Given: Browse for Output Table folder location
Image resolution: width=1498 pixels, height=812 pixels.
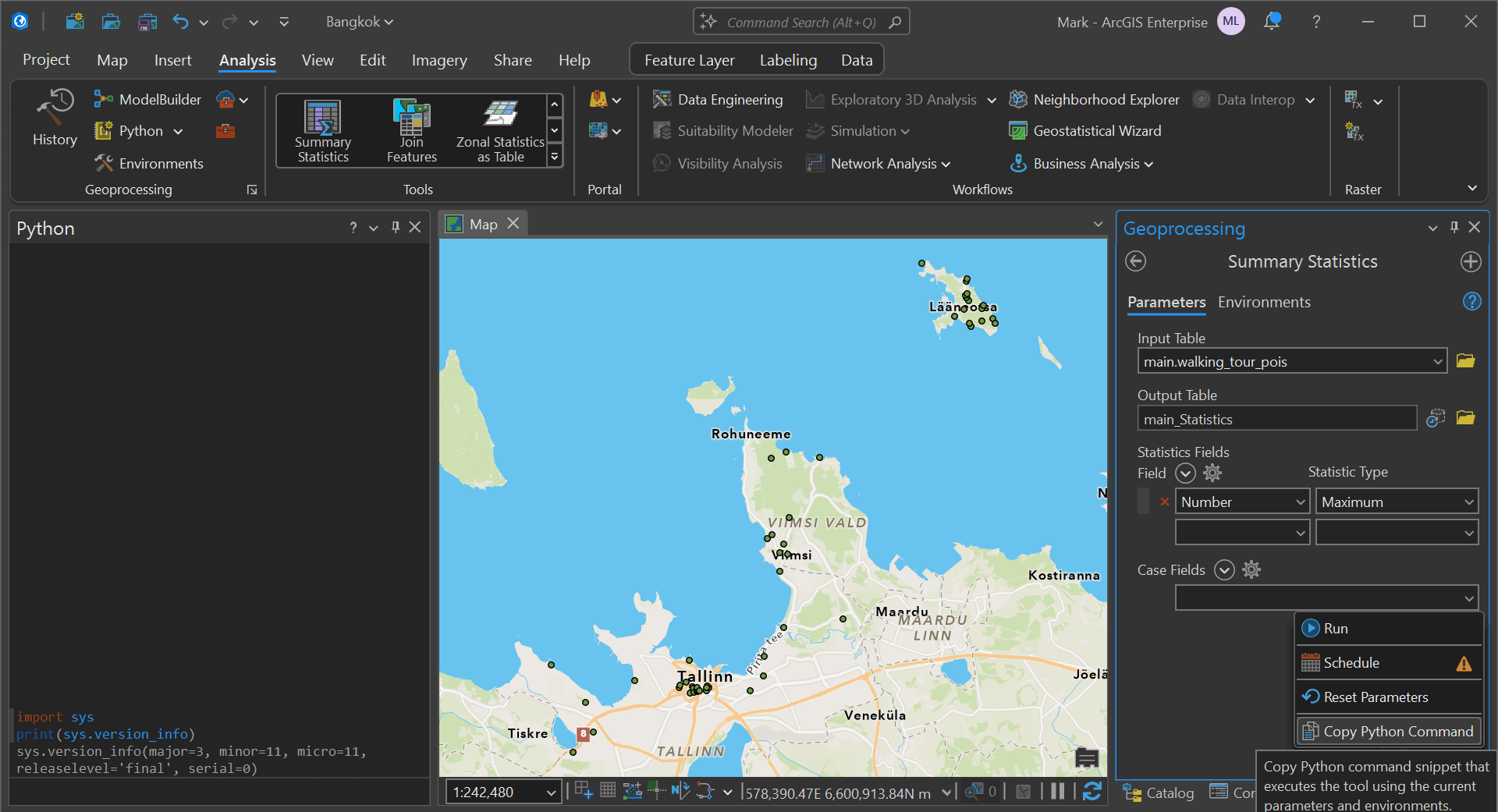Looking at the screenshot, I should click(1465, 418).
